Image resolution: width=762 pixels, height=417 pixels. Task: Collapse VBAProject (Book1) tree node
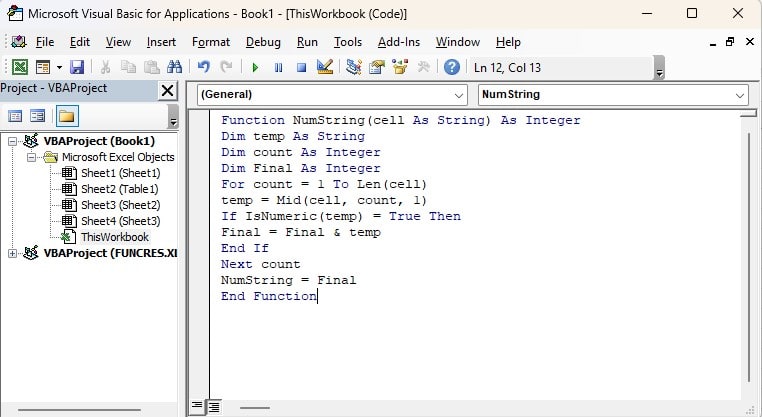[12, 141]
